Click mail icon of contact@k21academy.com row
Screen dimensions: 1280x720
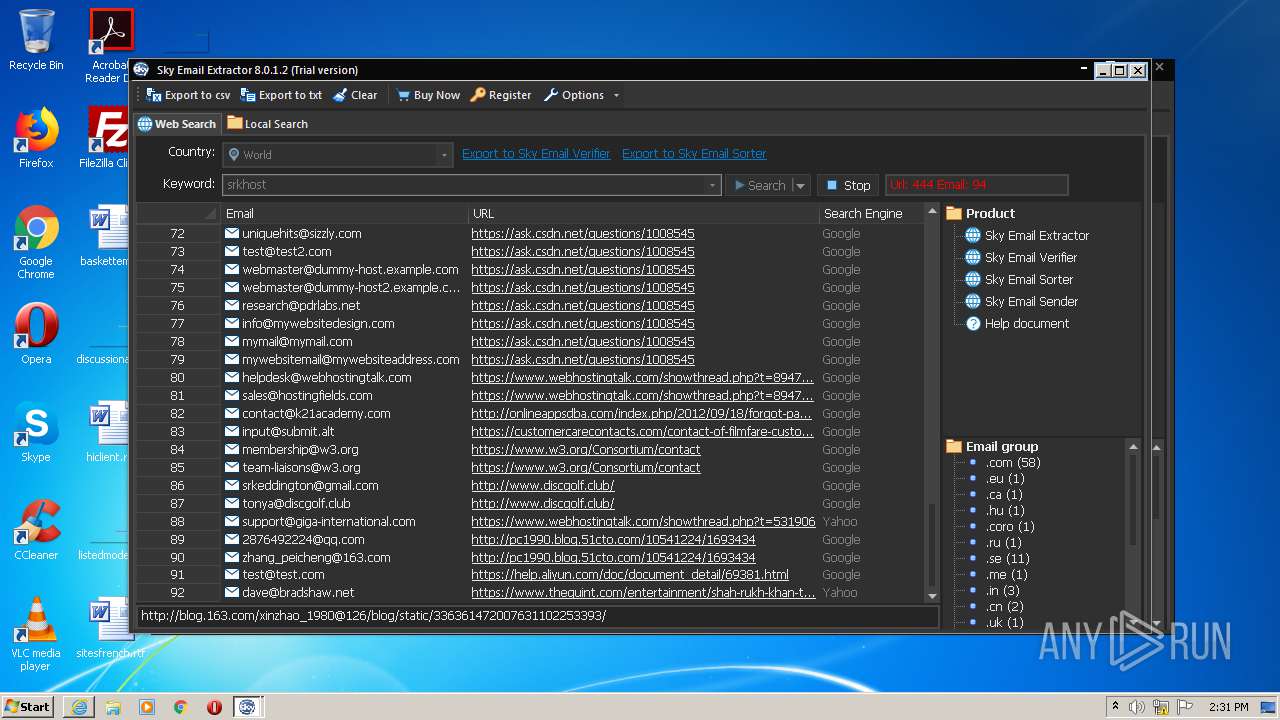point(232,413)
